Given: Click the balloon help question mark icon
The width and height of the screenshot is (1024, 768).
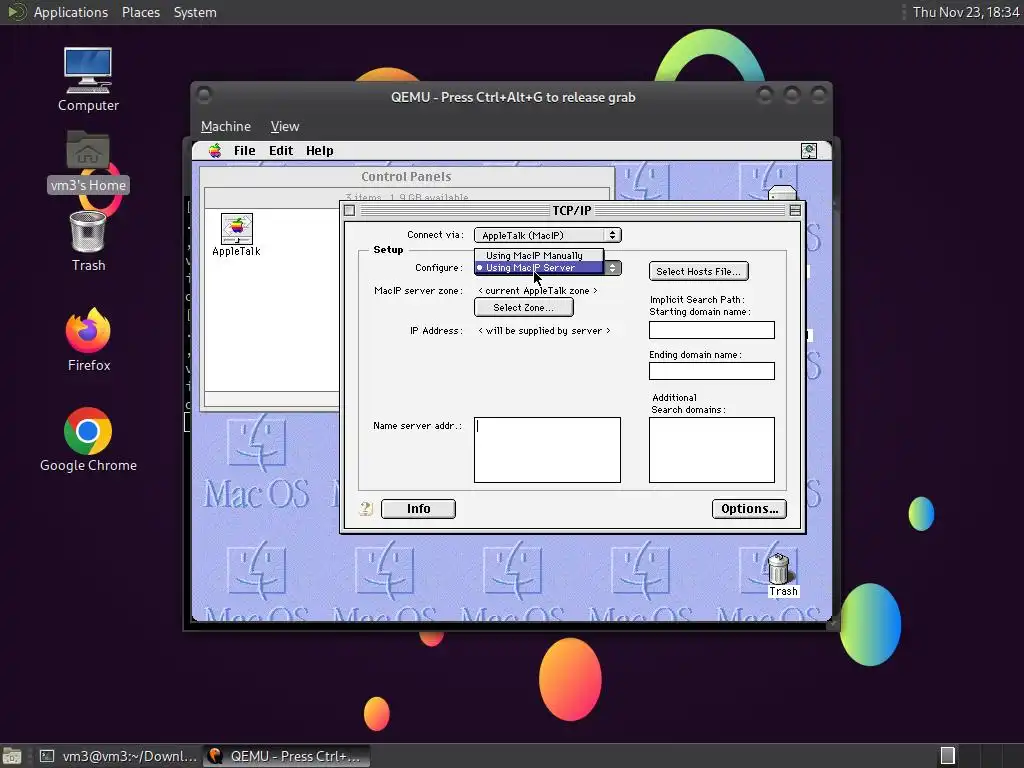Looking at the screenshot, I should [366, 508].
